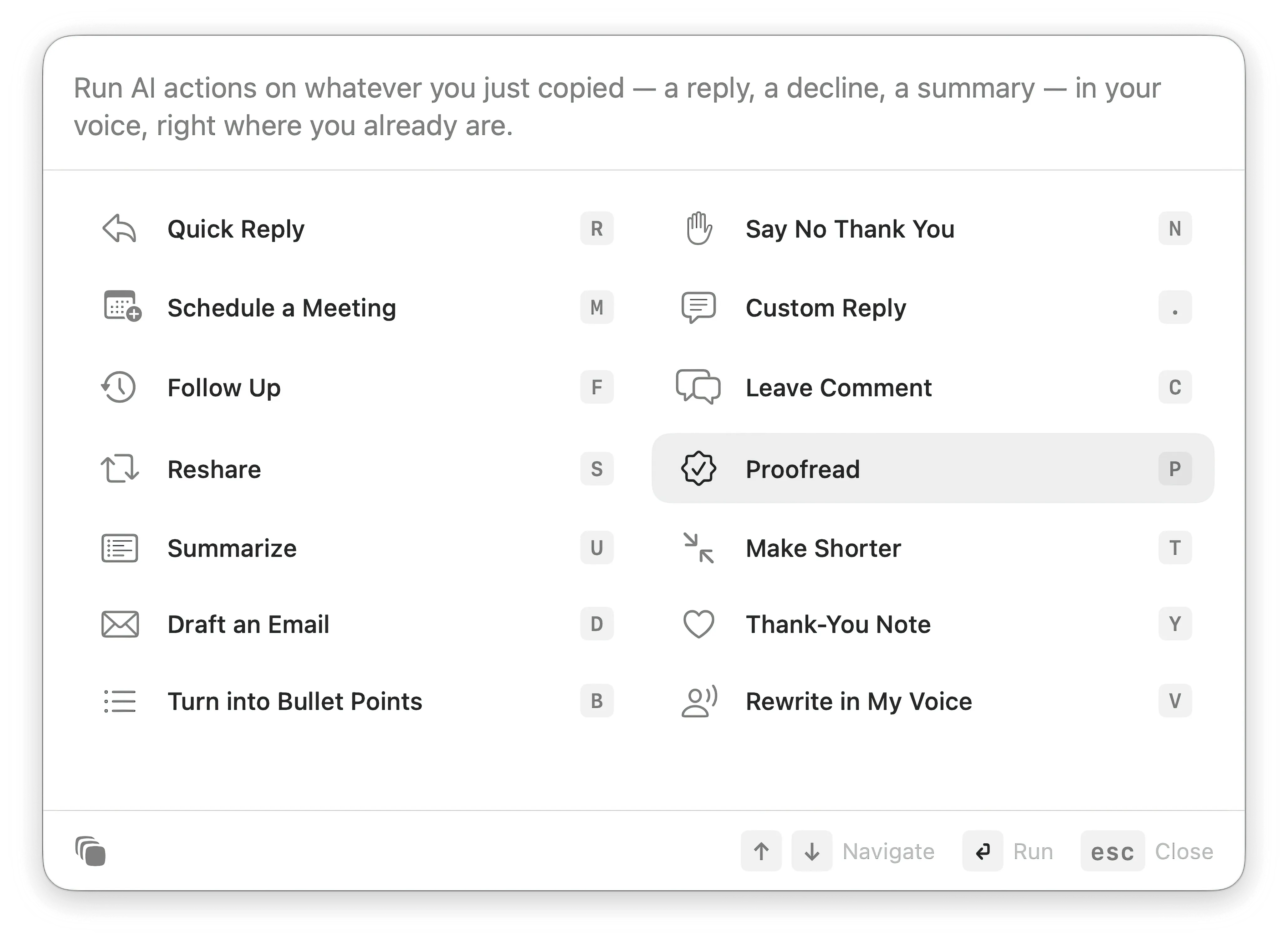
Task: Click the Custom Reply speech bubble icon
Action: point(699,308)
